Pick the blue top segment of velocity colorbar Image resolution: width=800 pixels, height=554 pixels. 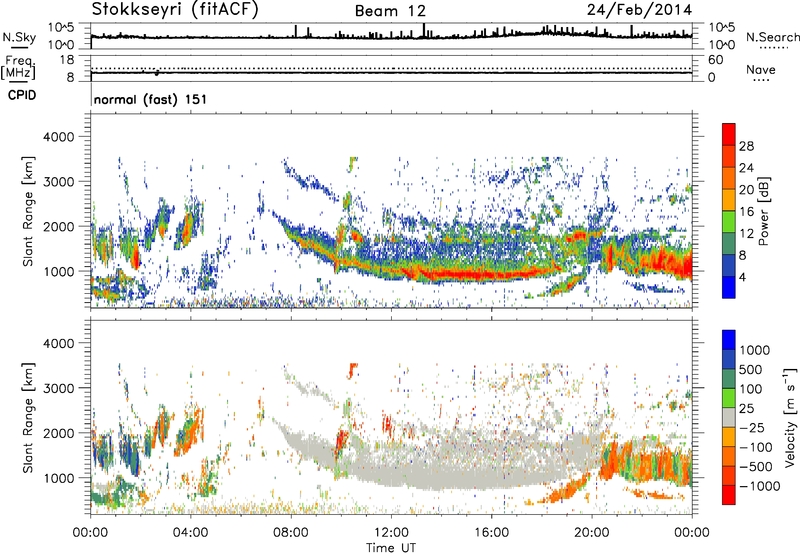pyautogui.click(x=729, y=340)
